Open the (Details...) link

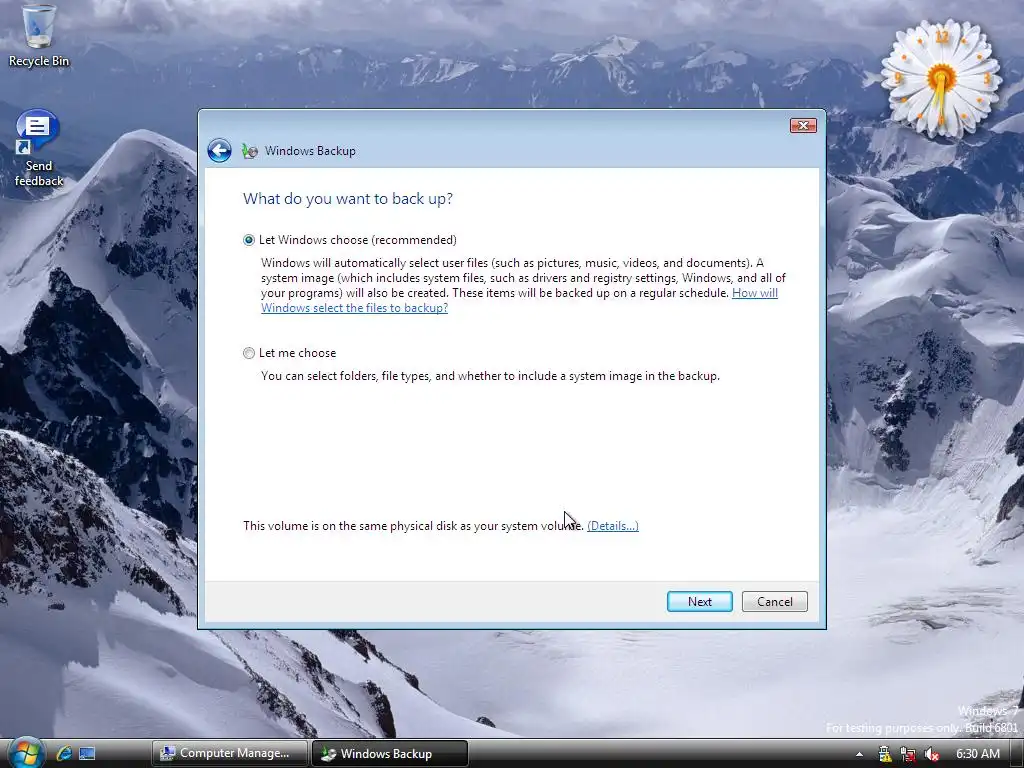pos(613,526)
